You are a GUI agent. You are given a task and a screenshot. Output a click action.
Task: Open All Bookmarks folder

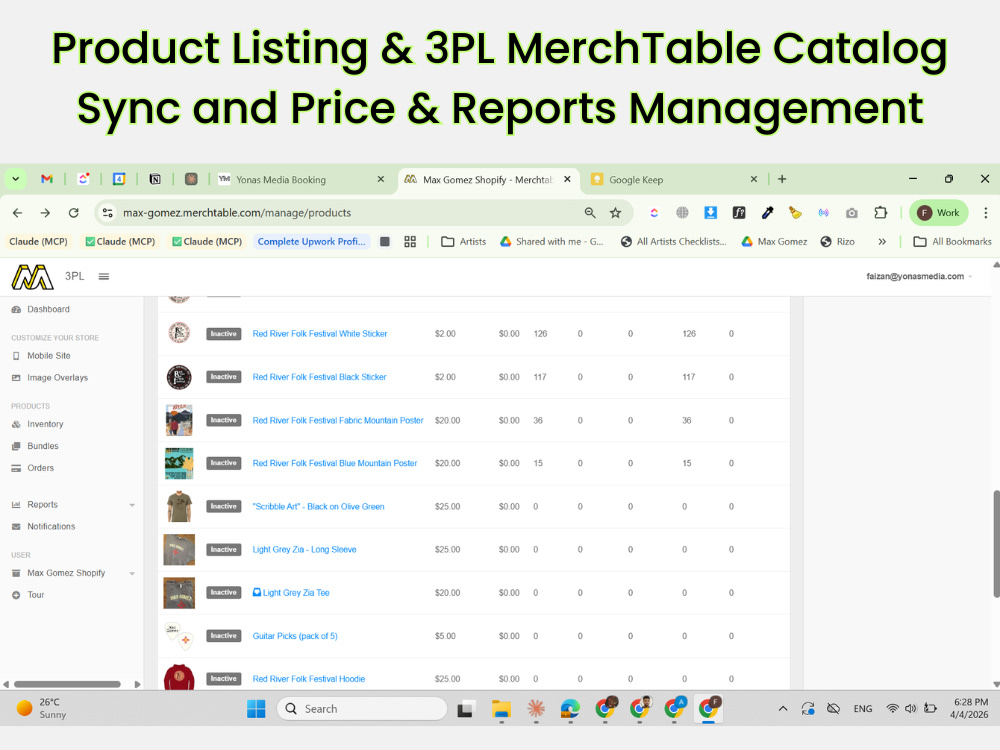click(x=953, y=242)
